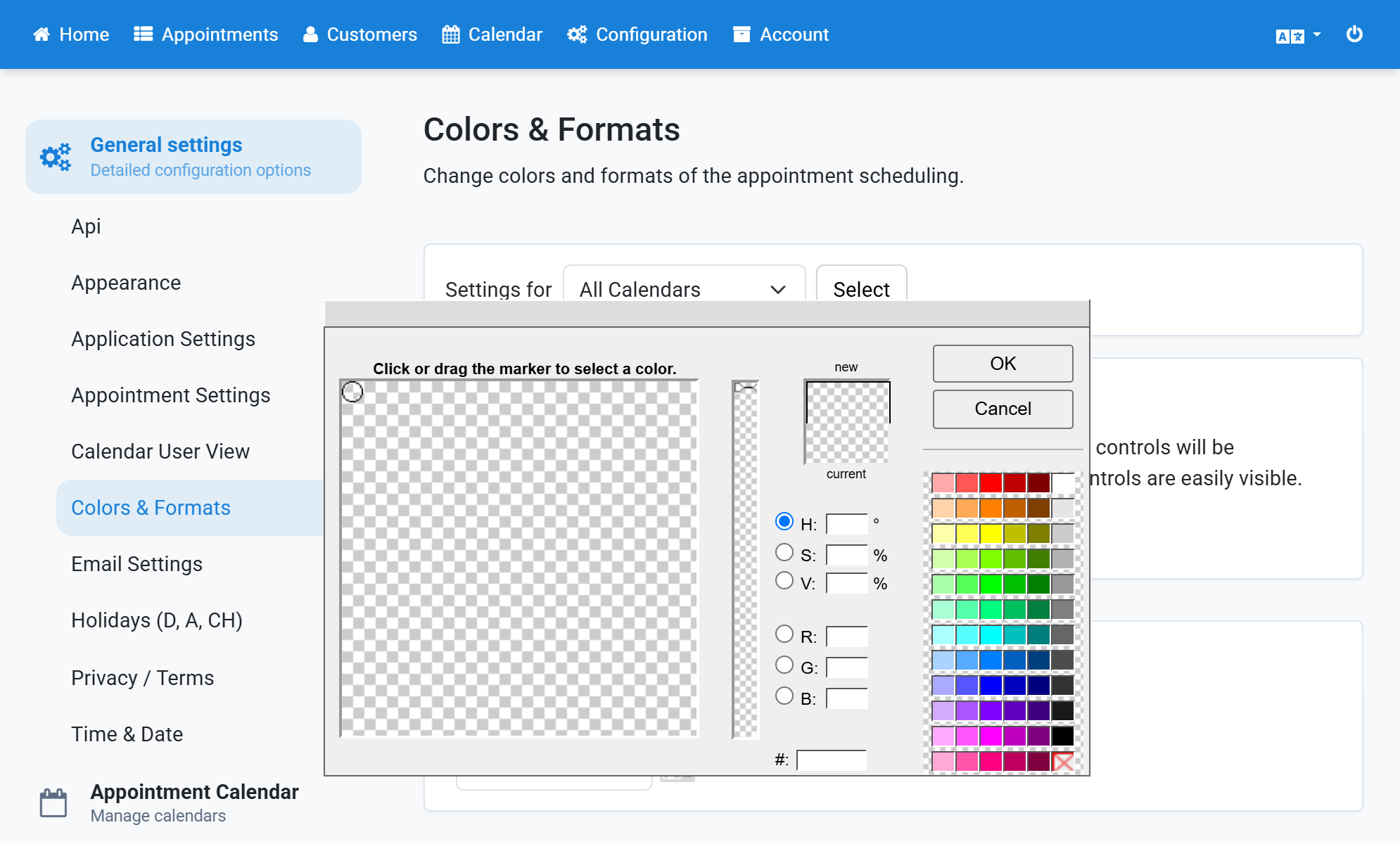1400x844 pixels.
Task: Open the All Calendars dropdown
Action: (684, 283)
